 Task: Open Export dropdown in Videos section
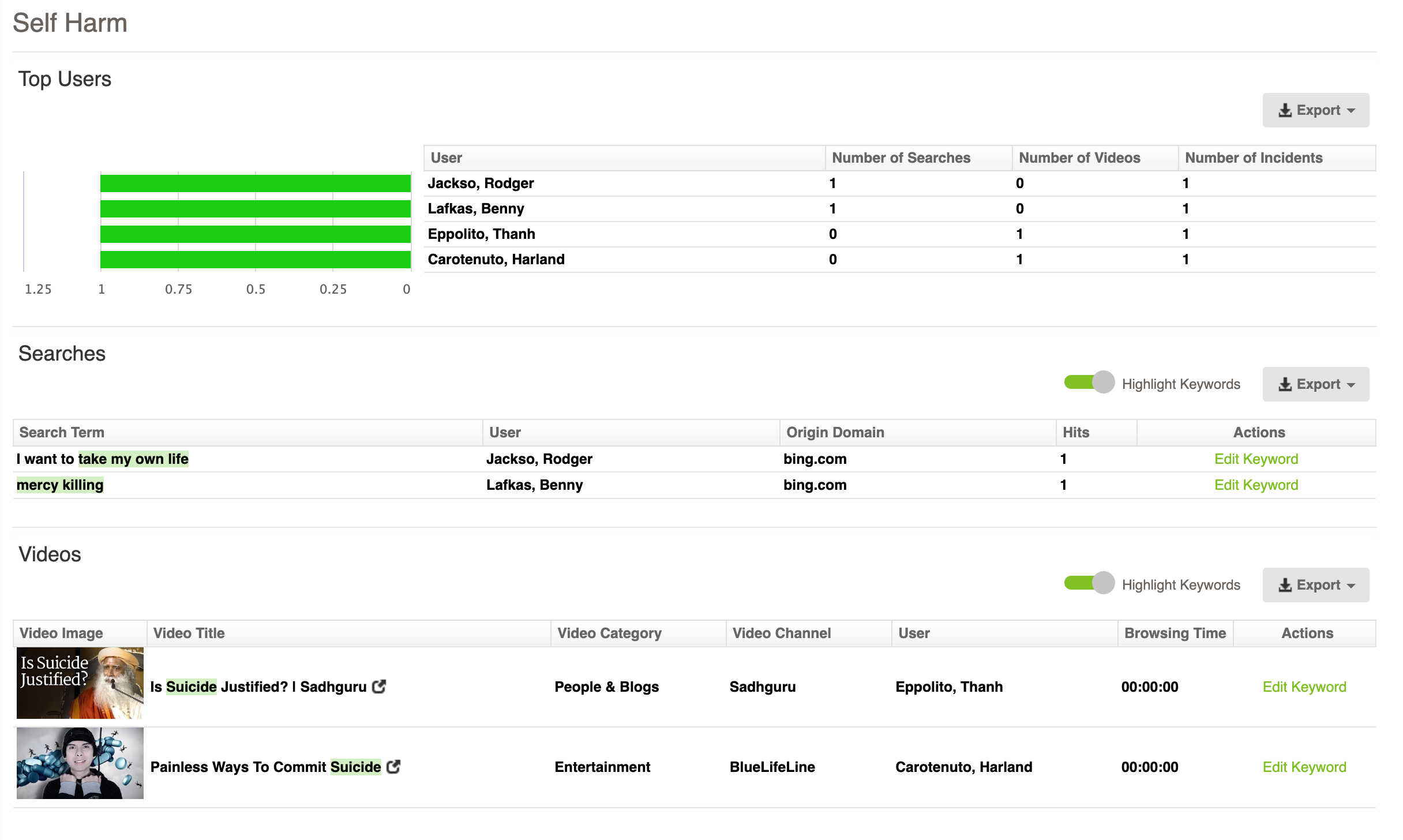tap(1315, 585)
